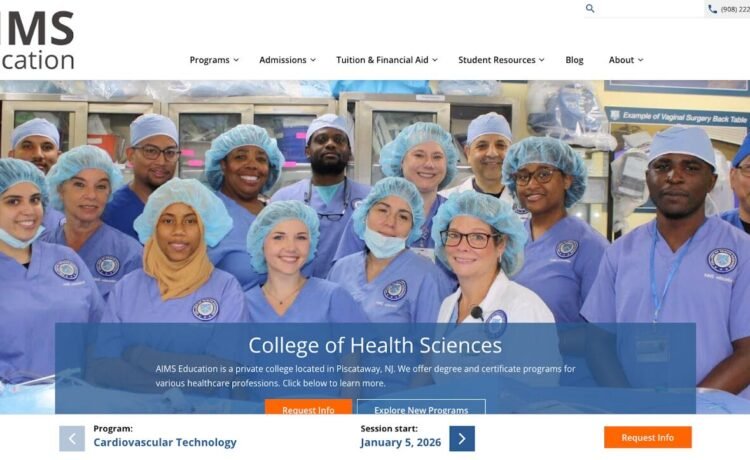Click the phone icon near number
The image size is (750, 460).
[x=712, y=9]
